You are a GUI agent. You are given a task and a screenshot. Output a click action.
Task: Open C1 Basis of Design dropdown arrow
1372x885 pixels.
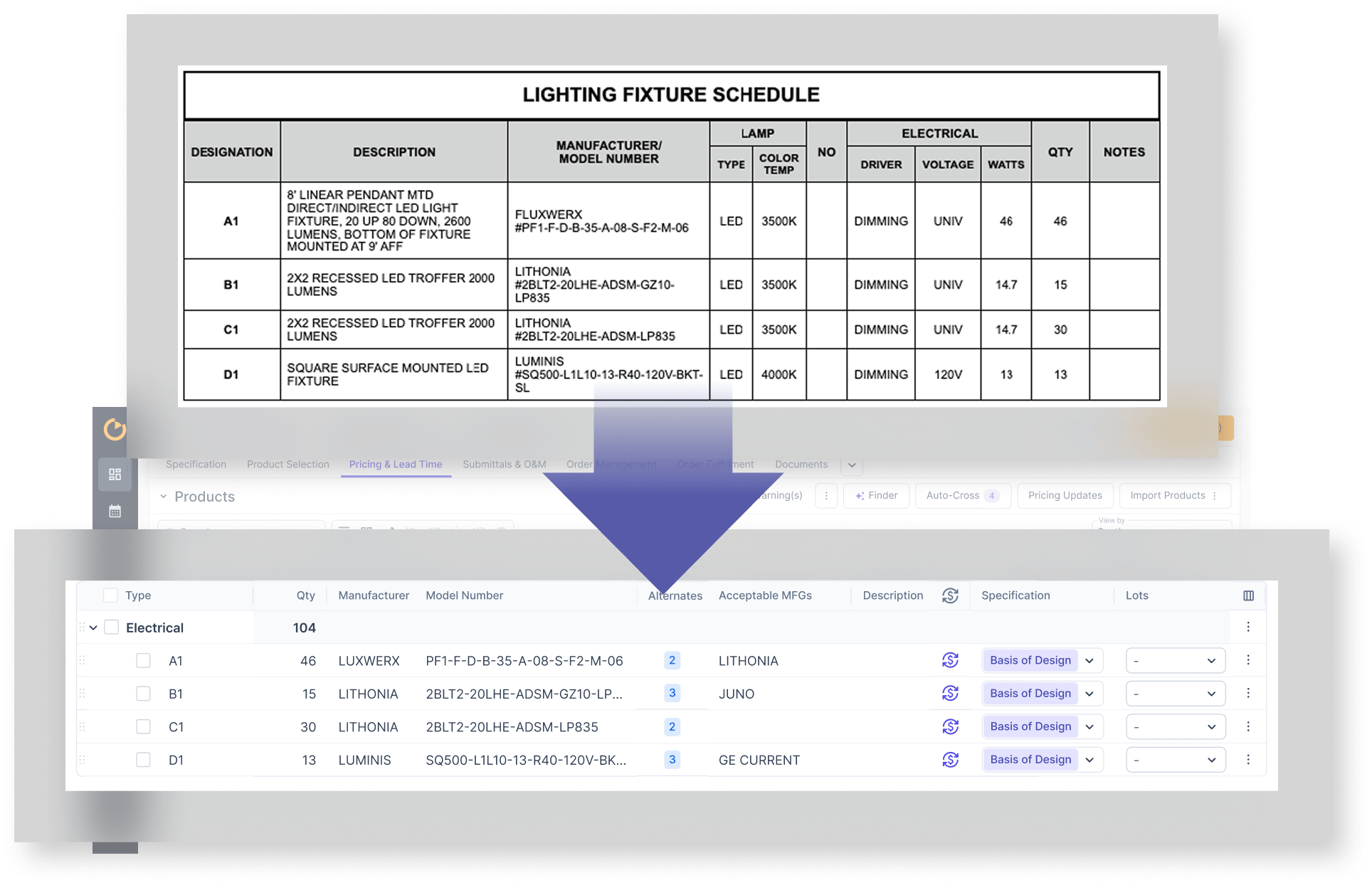tap(1089, 726)
